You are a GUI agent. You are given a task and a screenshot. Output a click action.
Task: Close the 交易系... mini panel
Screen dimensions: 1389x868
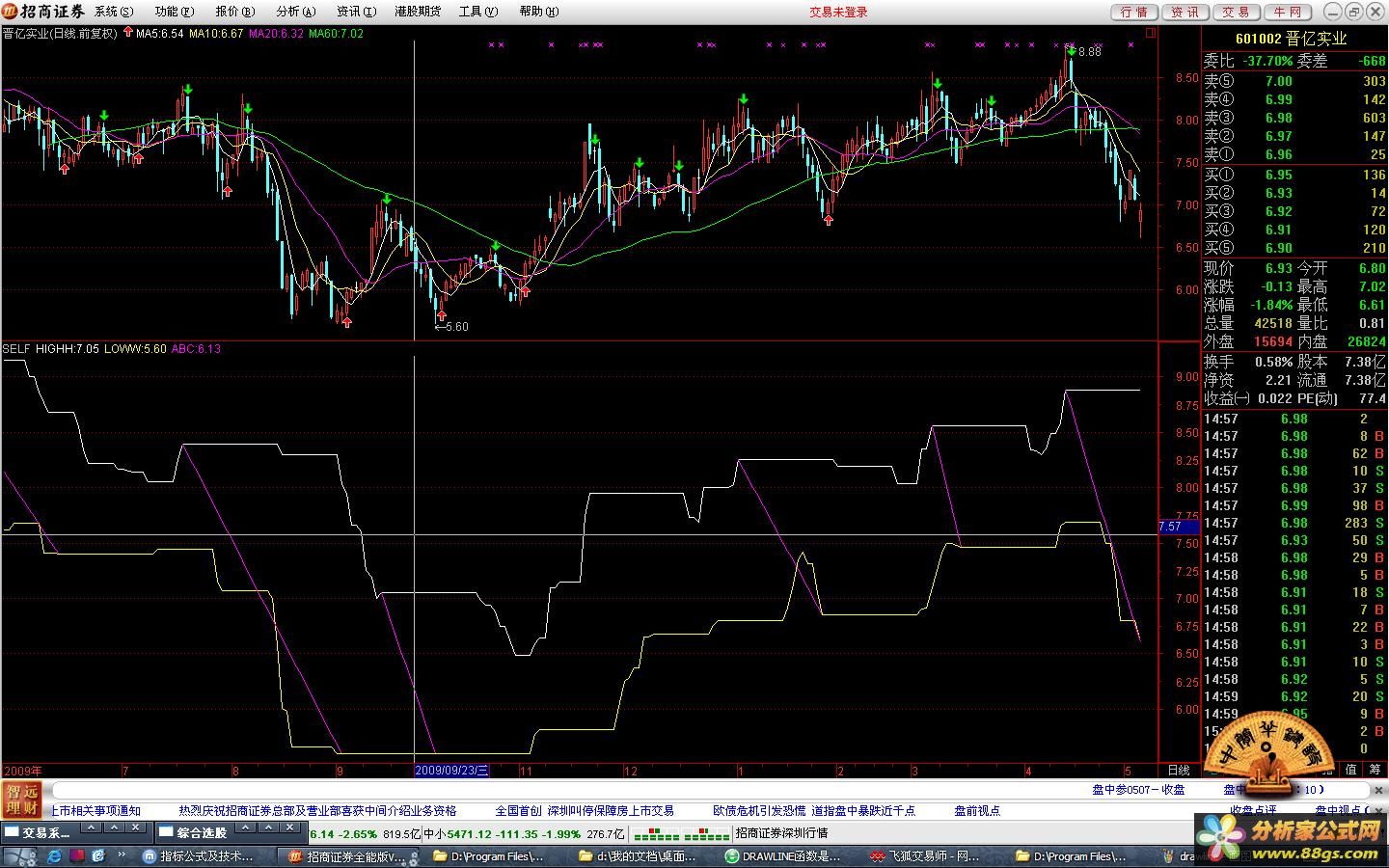pyautogui.click(x=136, y=827)
